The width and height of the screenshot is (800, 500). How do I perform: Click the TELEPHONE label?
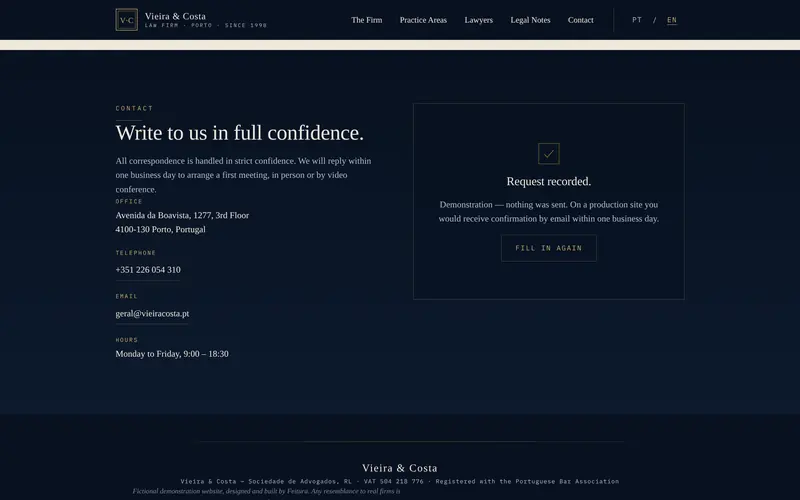[136, 253]
